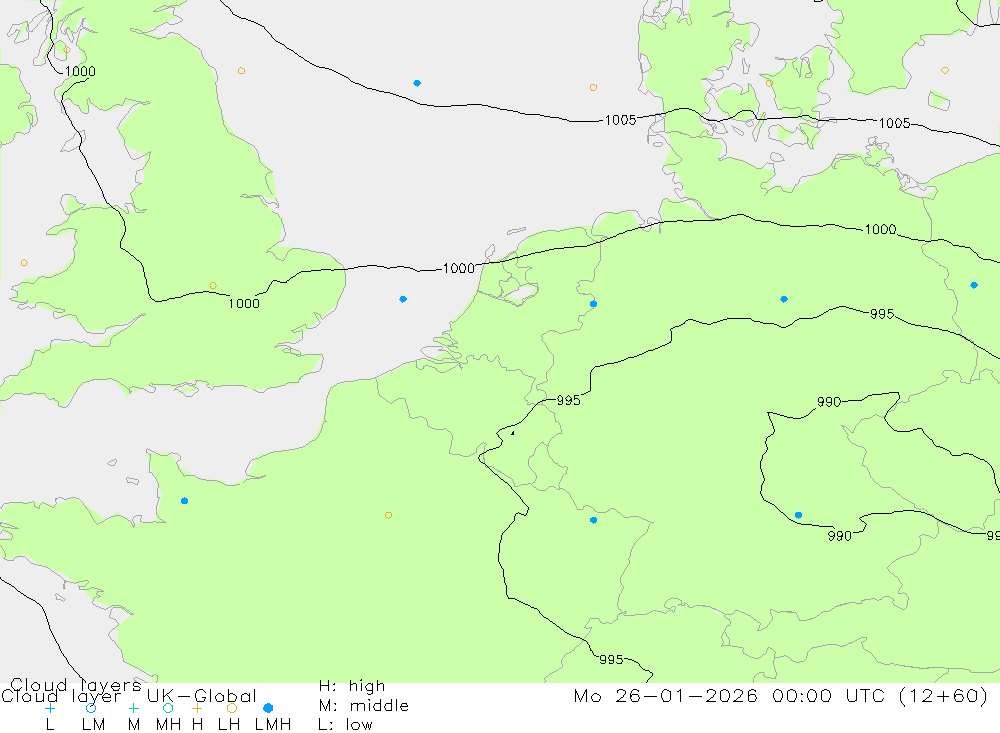Select the orange LH marker in central France

(388, 515)
